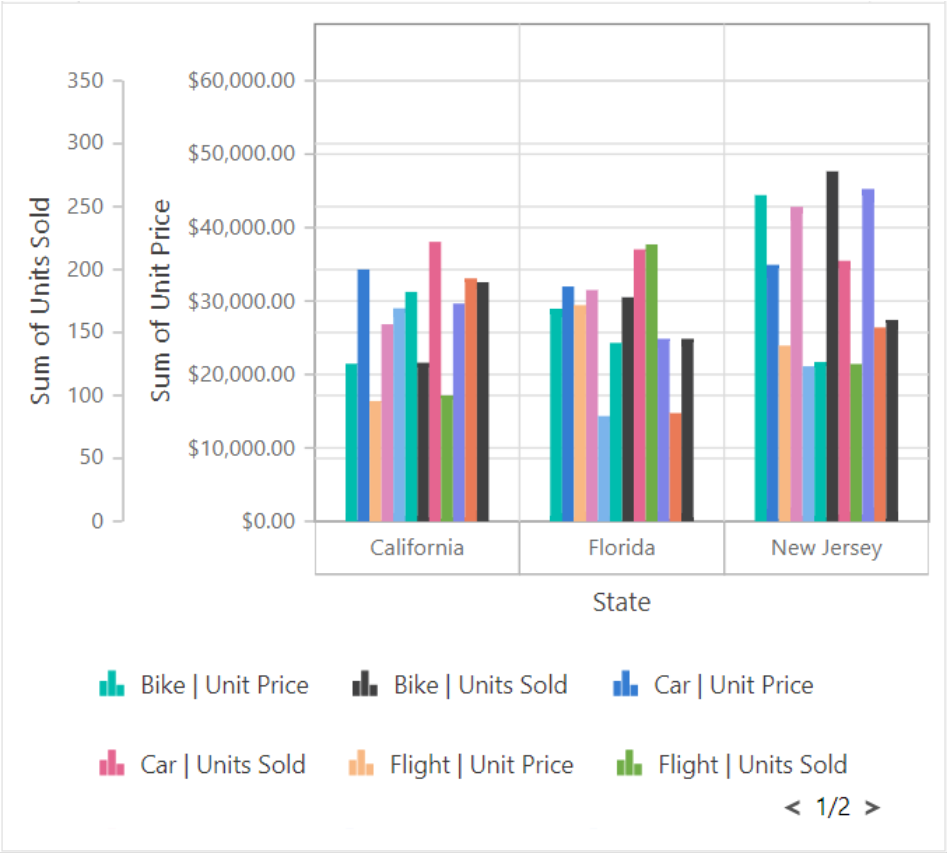Select the Florida category label
948x854 pixels.
click(621, 547)
